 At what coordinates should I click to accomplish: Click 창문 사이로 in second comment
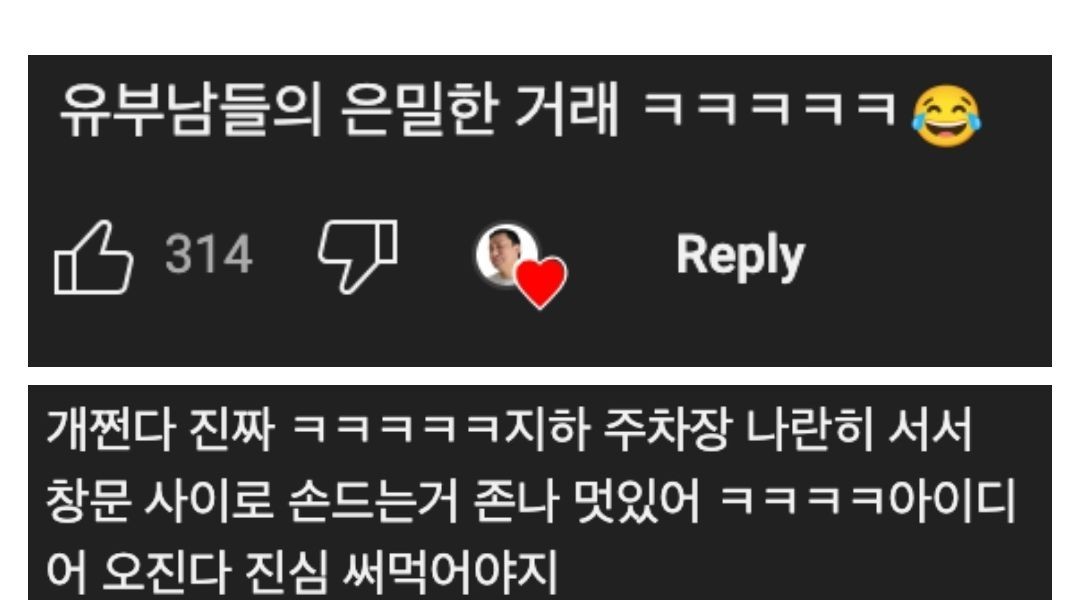(160, 501)
